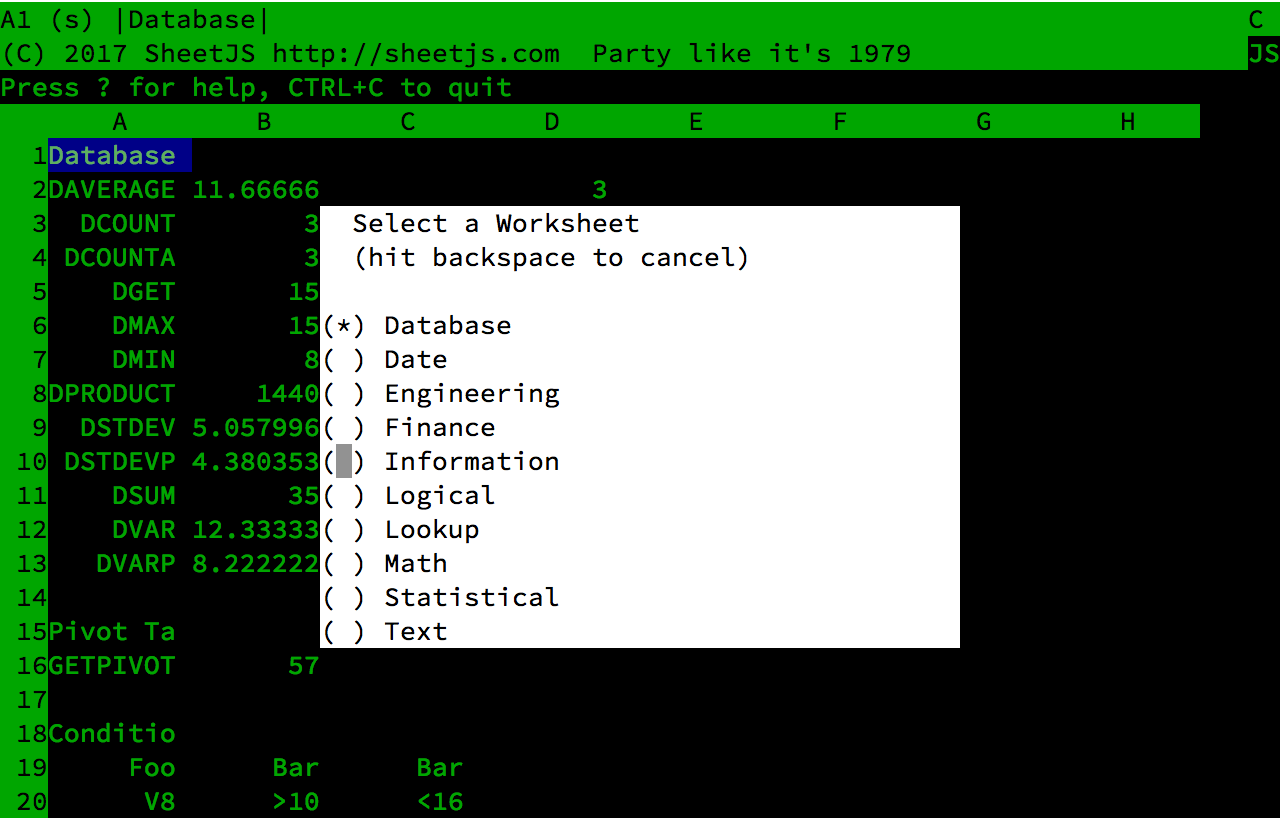Select the highlighted Database cell in row 1

(x=120, y=156)
